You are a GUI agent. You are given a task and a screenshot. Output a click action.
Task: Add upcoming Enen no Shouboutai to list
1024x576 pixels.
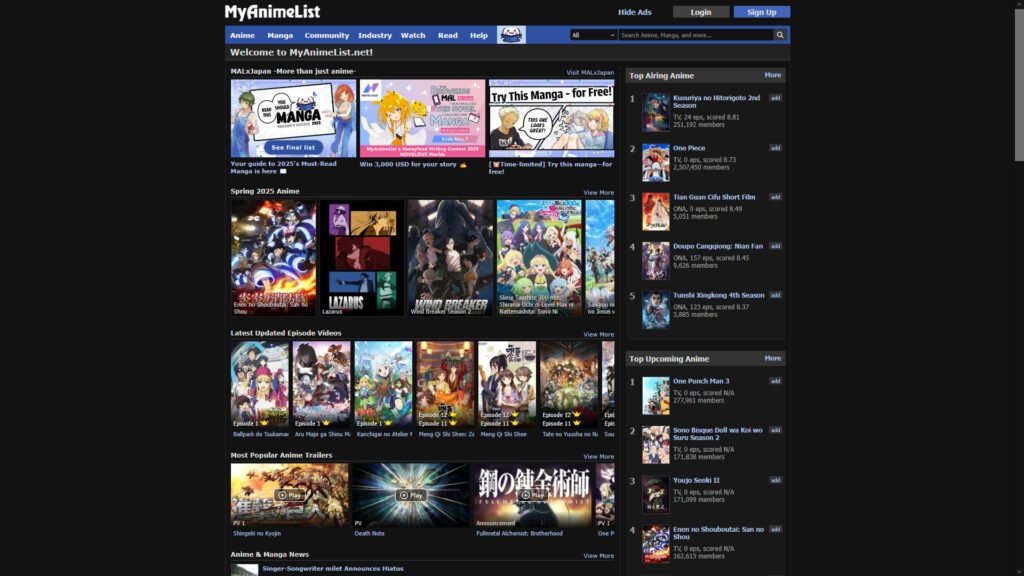(x=775, y=530)
